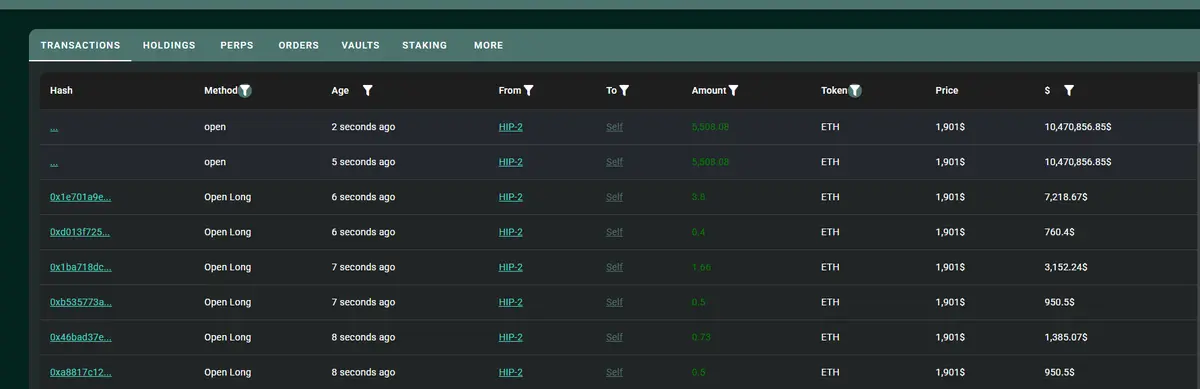1200x389 pixels.
Task: Click Open Long method in 0x1e701a9e row
Action: [227, 197]
